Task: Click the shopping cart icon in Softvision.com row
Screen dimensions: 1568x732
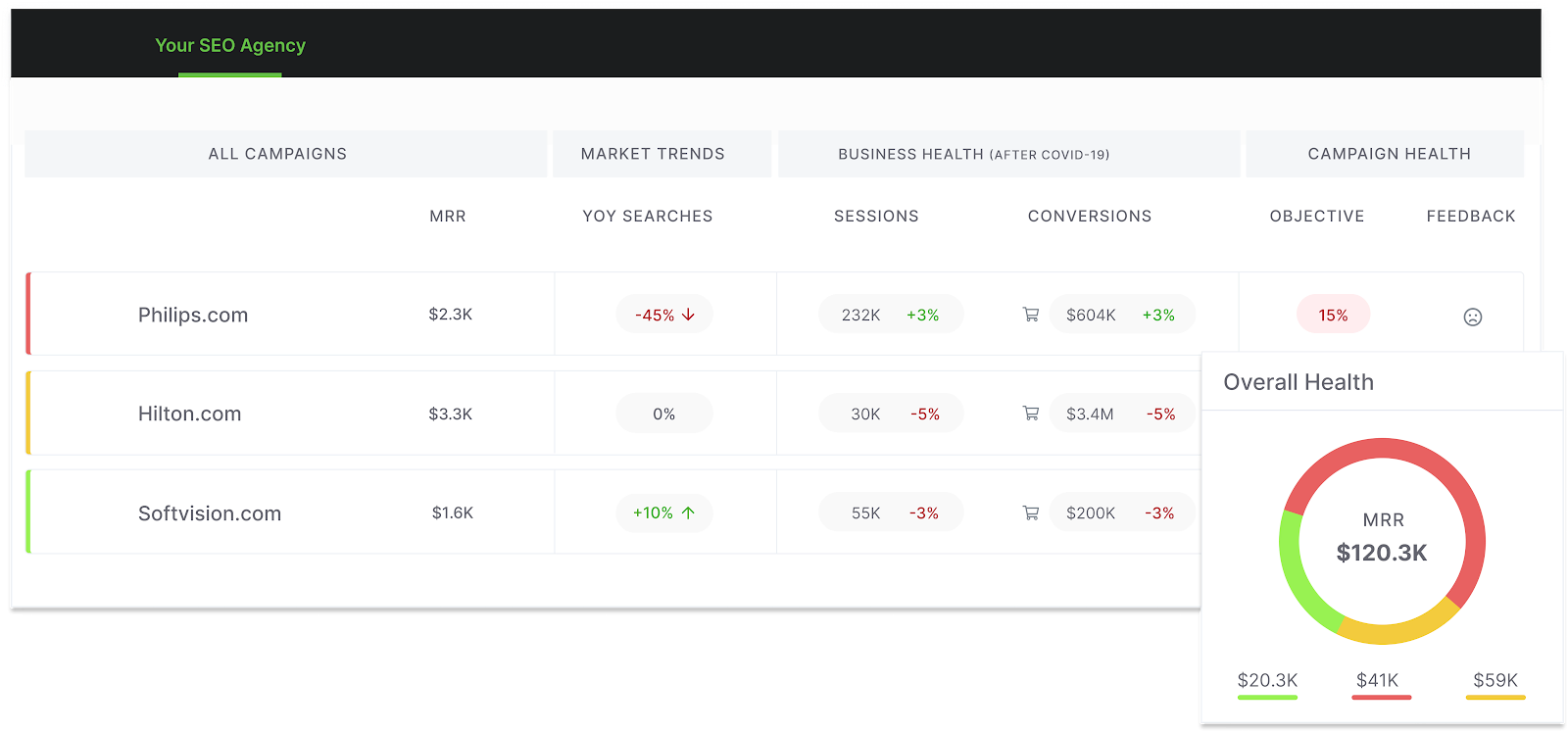Action: (1031, 512)
